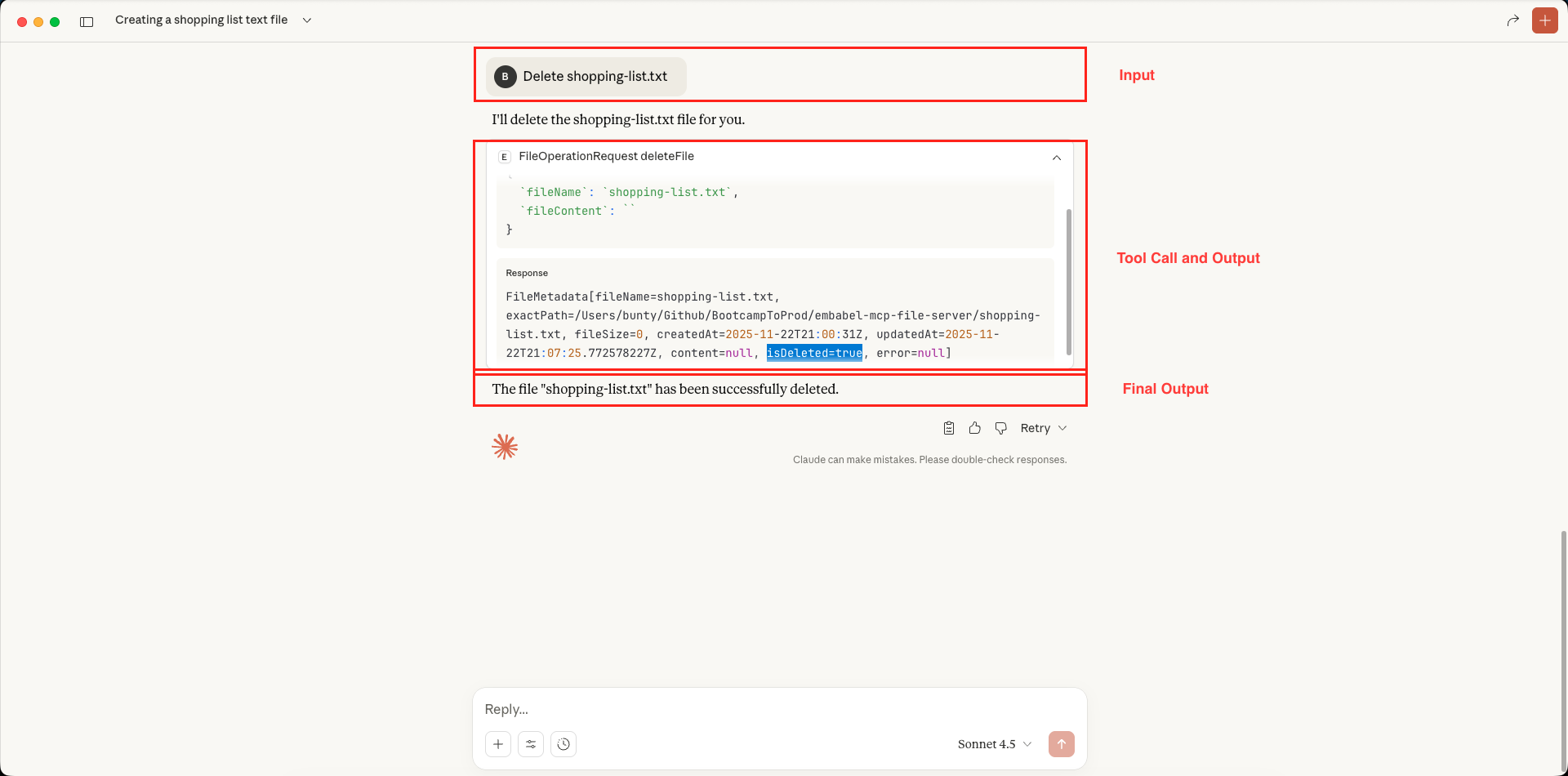
Task: Click the "Delete shopping-list.txt" user message
Action: pos(595,77)
